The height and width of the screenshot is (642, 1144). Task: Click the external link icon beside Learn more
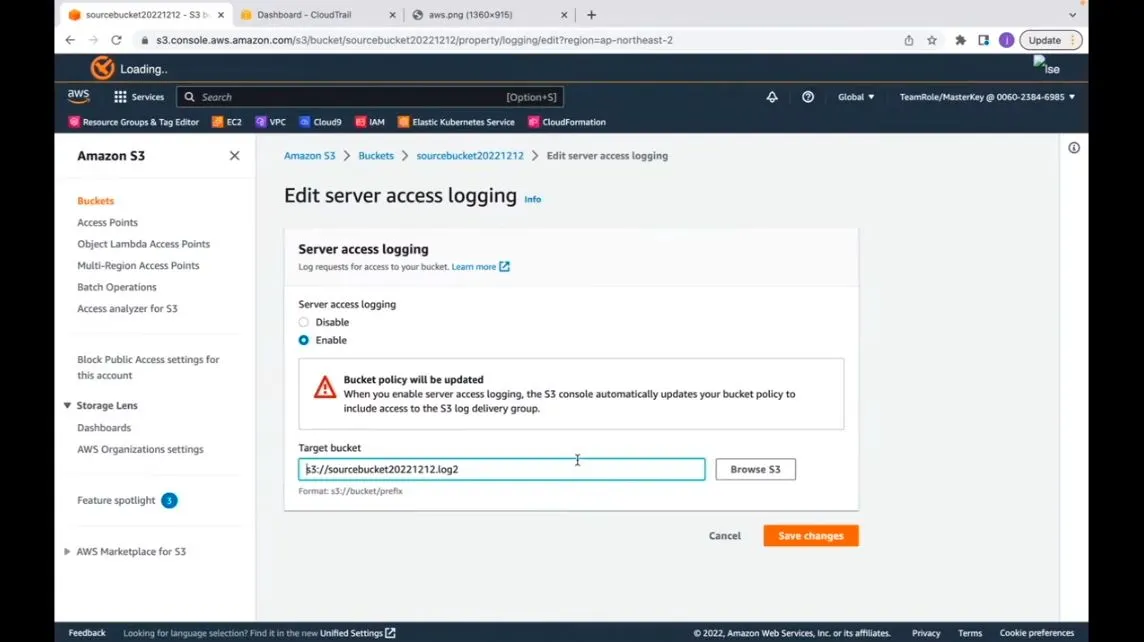coord(504,266)
